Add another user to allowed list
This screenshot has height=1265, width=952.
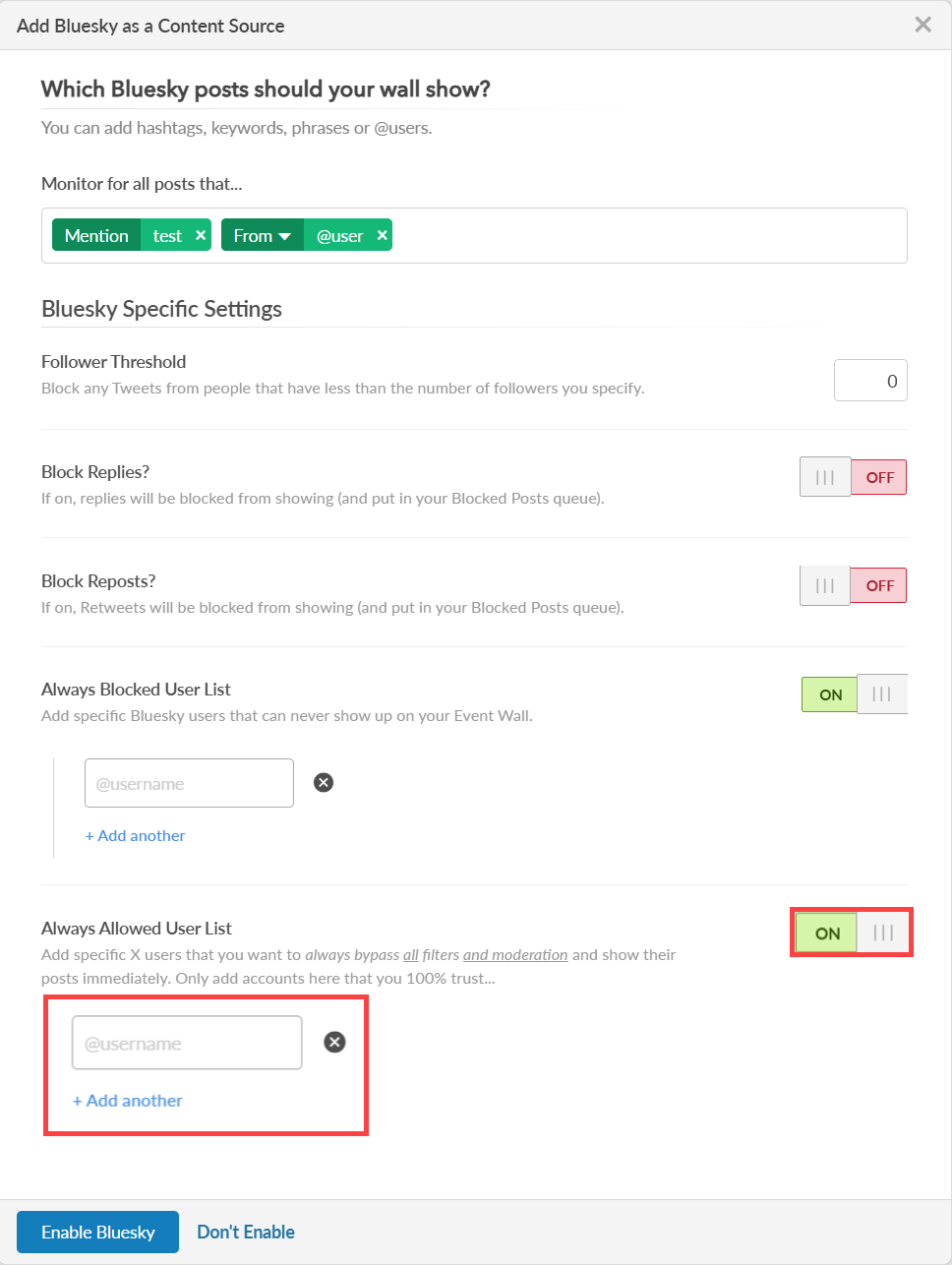pos(128,1101)
